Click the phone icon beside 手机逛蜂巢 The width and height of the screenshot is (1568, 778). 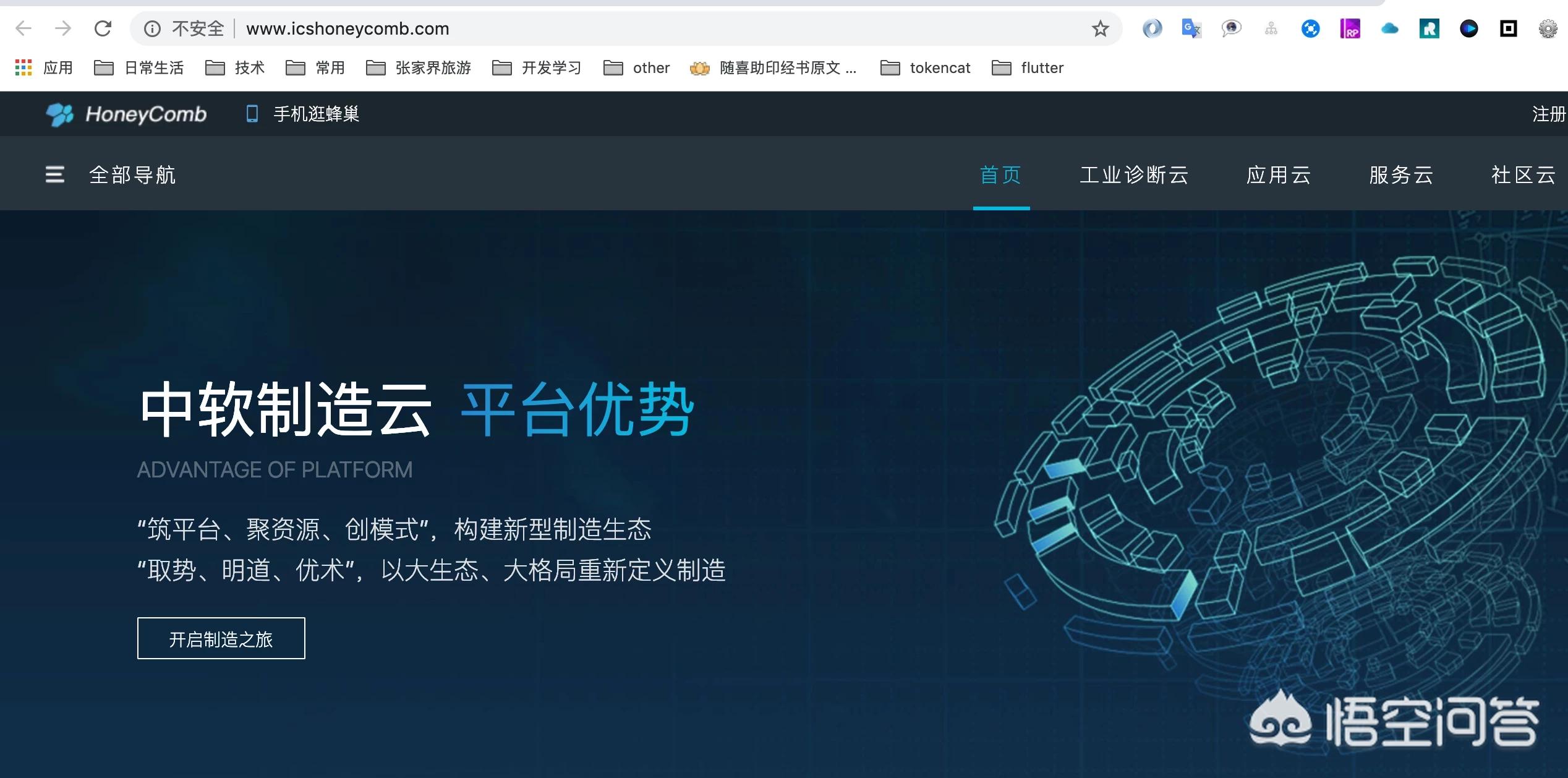pos(252,114)
